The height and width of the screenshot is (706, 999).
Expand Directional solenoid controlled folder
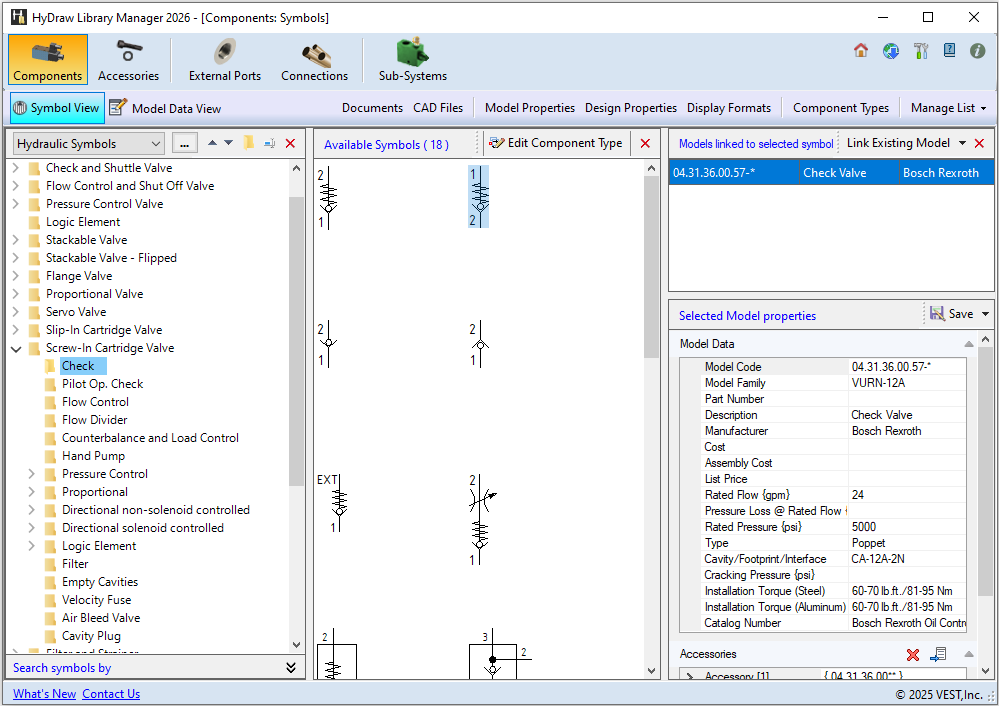(31, 528)
